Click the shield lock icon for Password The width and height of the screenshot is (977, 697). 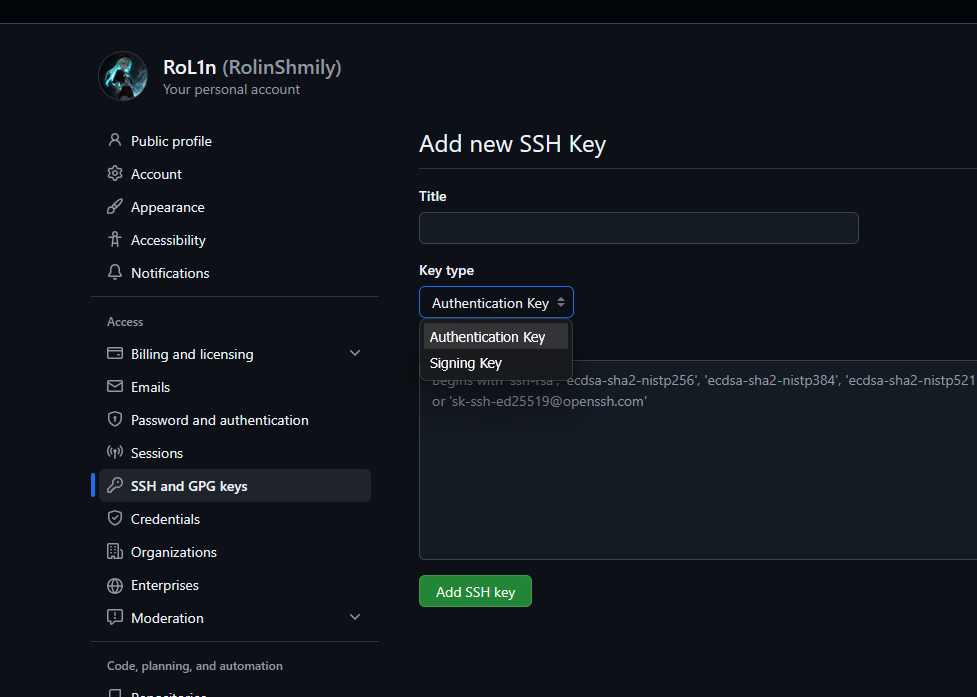115,419
